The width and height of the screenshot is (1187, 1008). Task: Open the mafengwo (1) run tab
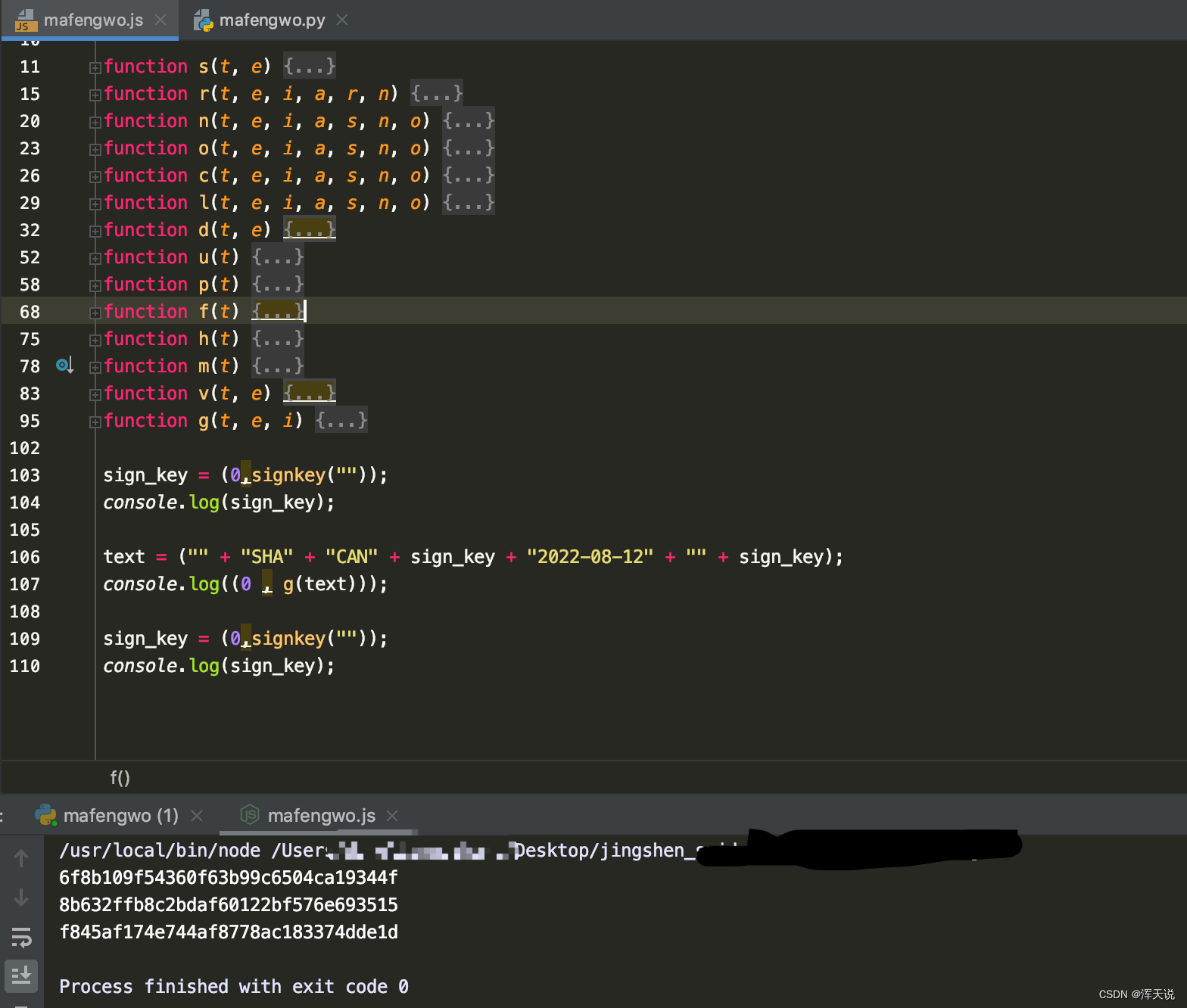(121, 815)
